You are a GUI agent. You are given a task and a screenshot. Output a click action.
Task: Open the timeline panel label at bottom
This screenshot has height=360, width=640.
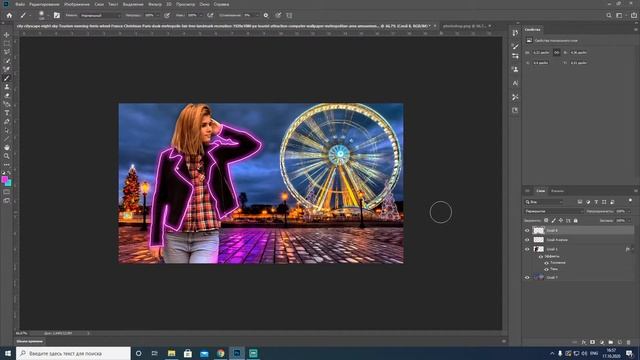(29, 341)
